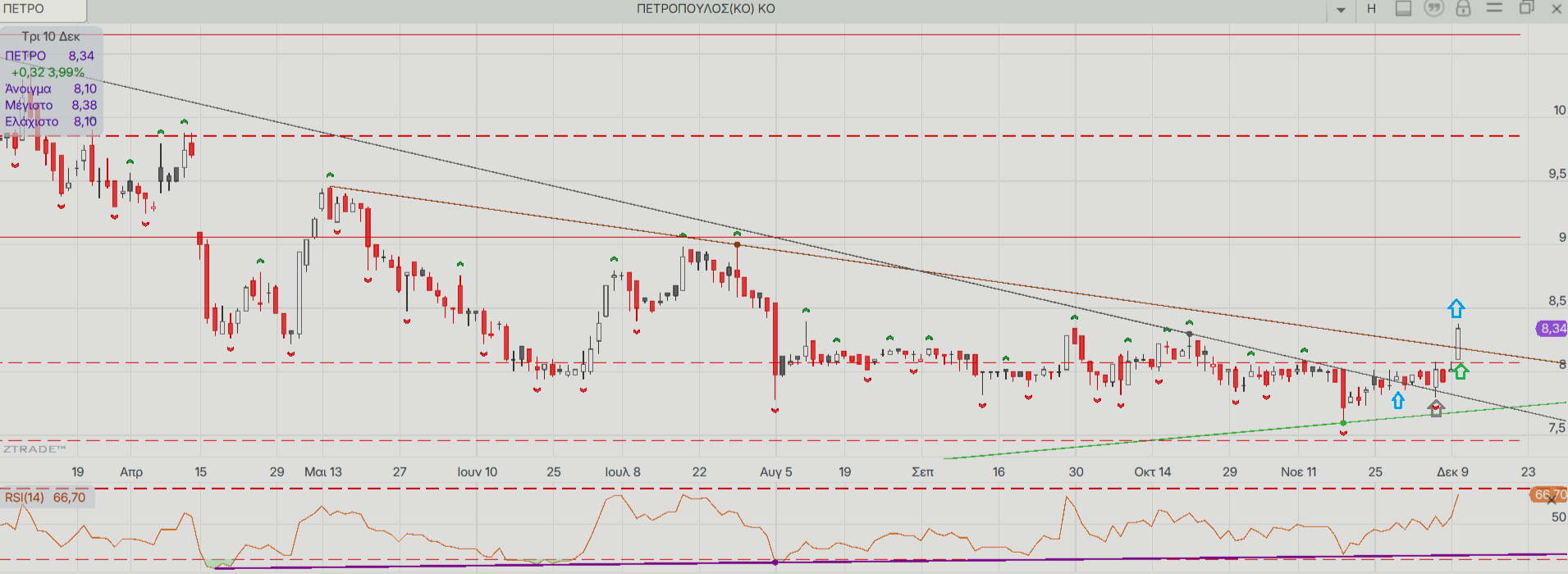Open the two-line chart menu icon

[1494, 7]
